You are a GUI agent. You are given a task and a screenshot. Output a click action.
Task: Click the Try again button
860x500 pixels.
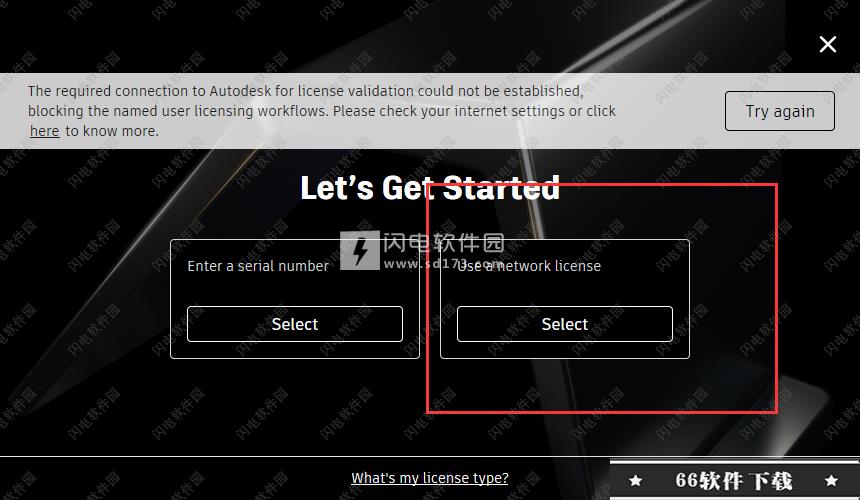(x=780, y=111)
